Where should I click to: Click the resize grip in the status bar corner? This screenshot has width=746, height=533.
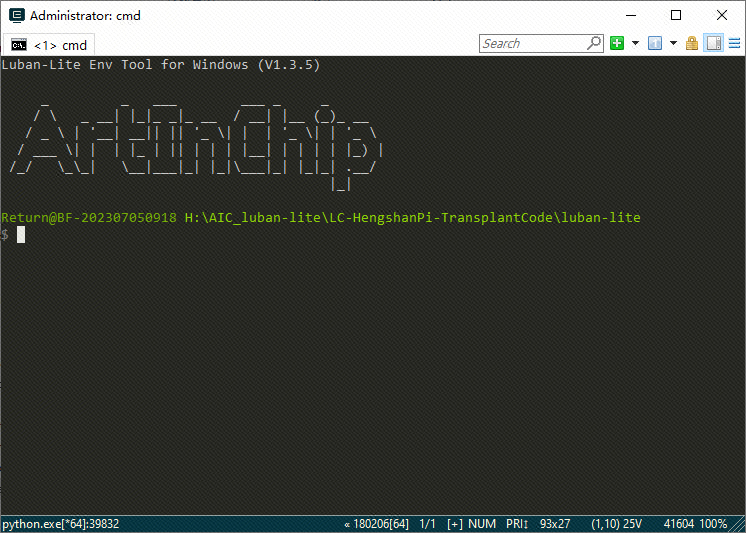[737, 524]
